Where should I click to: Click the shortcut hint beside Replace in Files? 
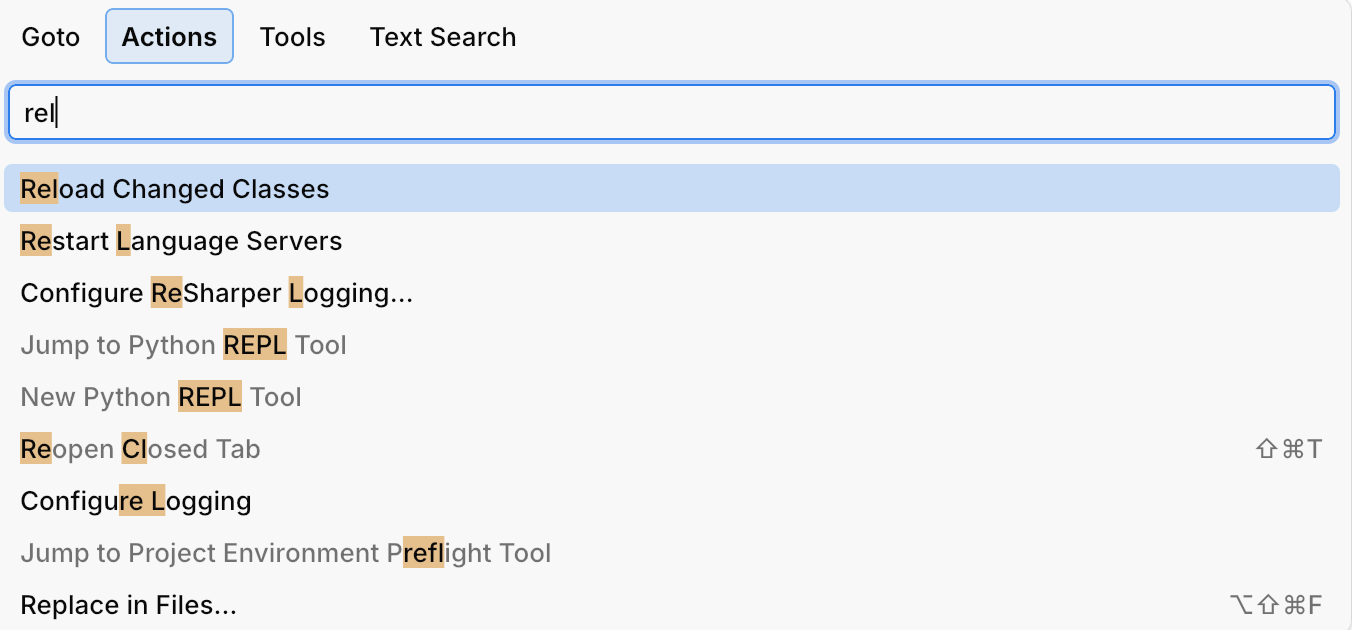click(1275, 604)
